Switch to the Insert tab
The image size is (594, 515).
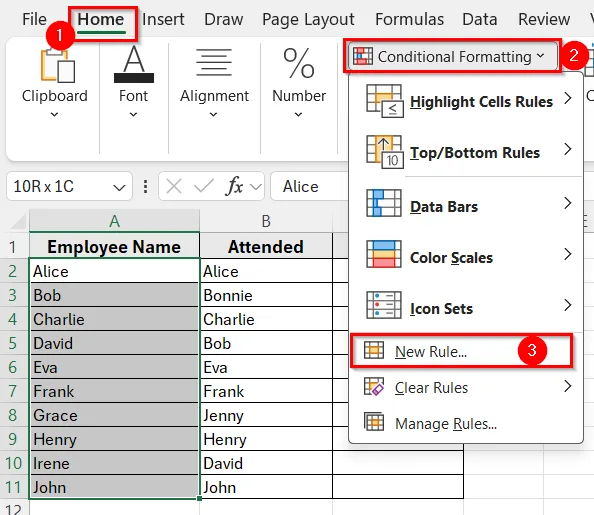coord(163,19)
